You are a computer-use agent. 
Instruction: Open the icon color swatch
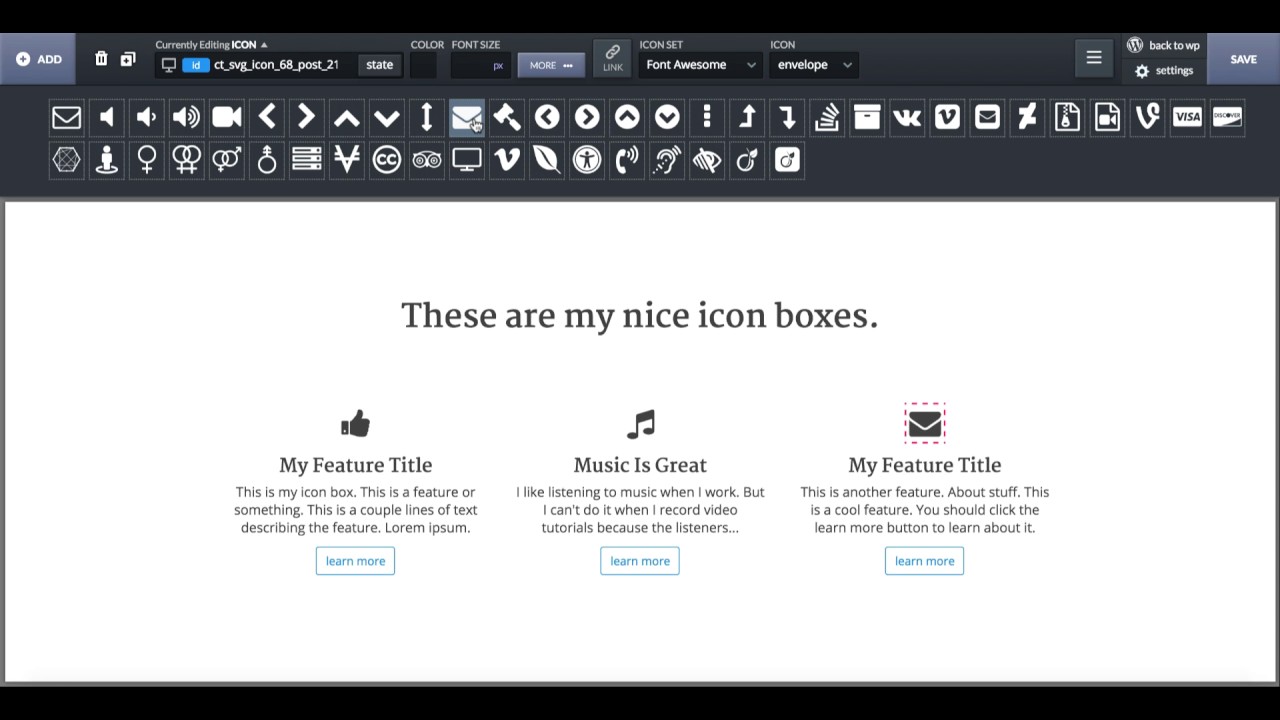[x=423, y=65]
